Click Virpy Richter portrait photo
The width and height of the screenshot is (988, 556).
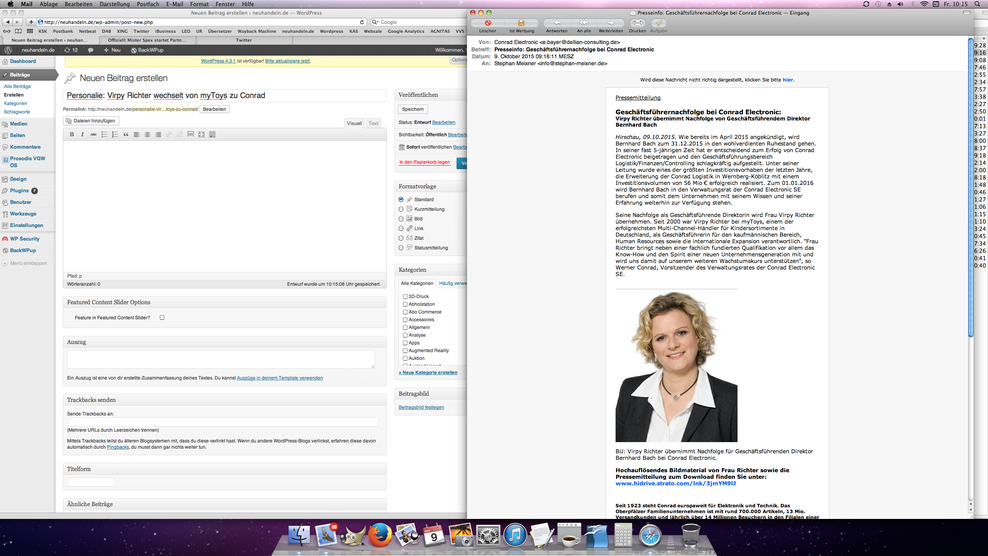pyautogui.click(x=676, y=366)
